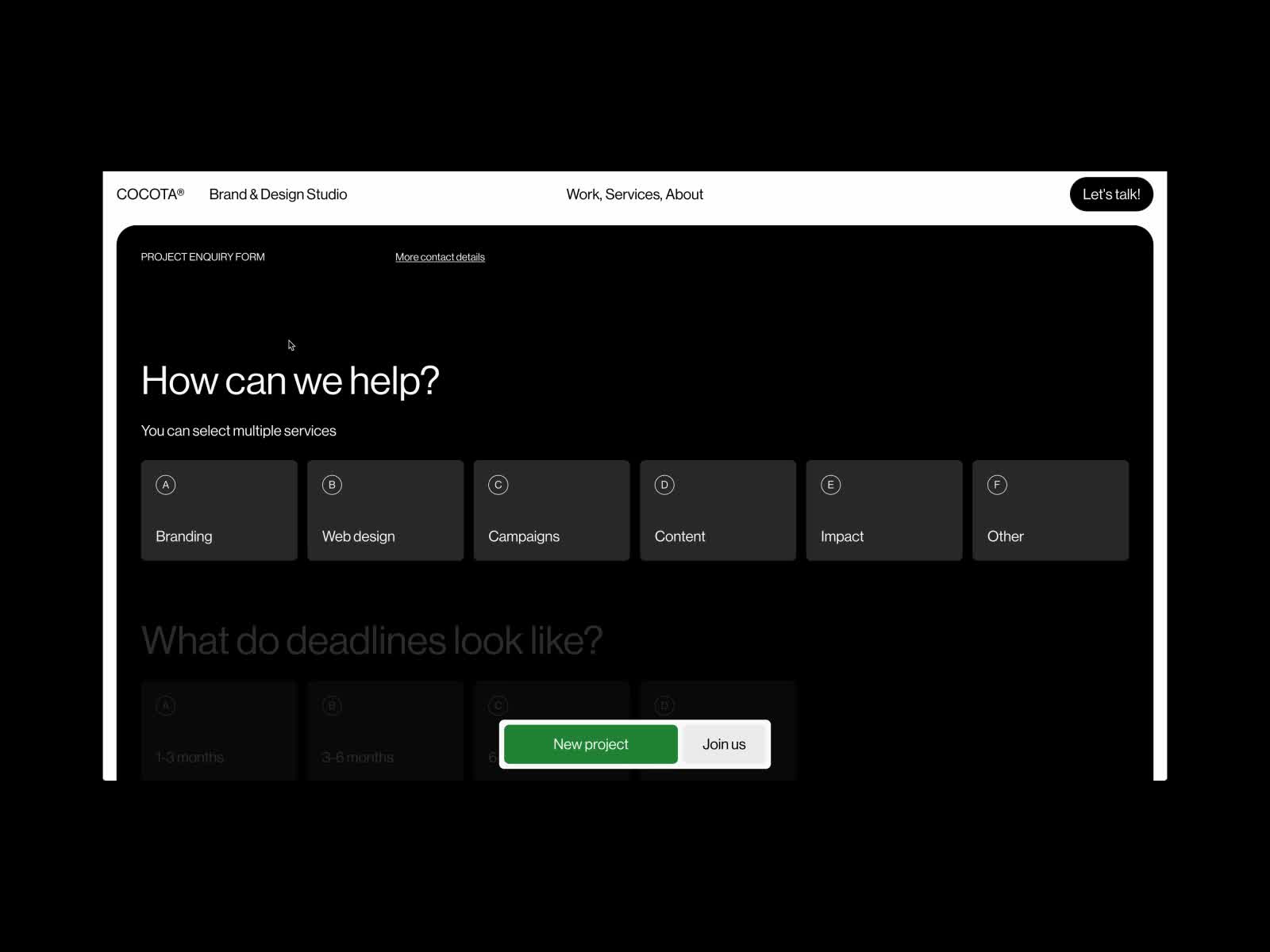Click the Let's talk button
This screenshot has width=1270, height=952.
(x=1111, y=194)
